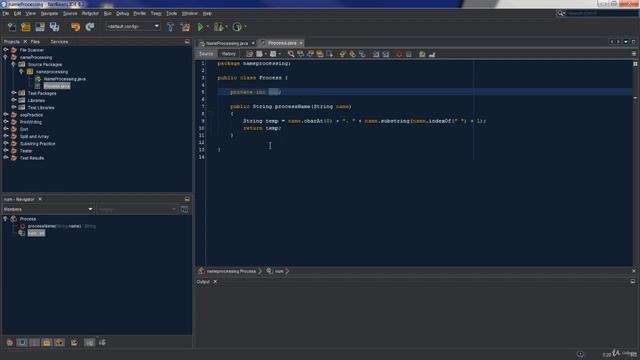Switch to NameProcessing.java editor tab
The width and height of the screenshot is (640, 360).
pyautogui.click(x=227, y=43)
